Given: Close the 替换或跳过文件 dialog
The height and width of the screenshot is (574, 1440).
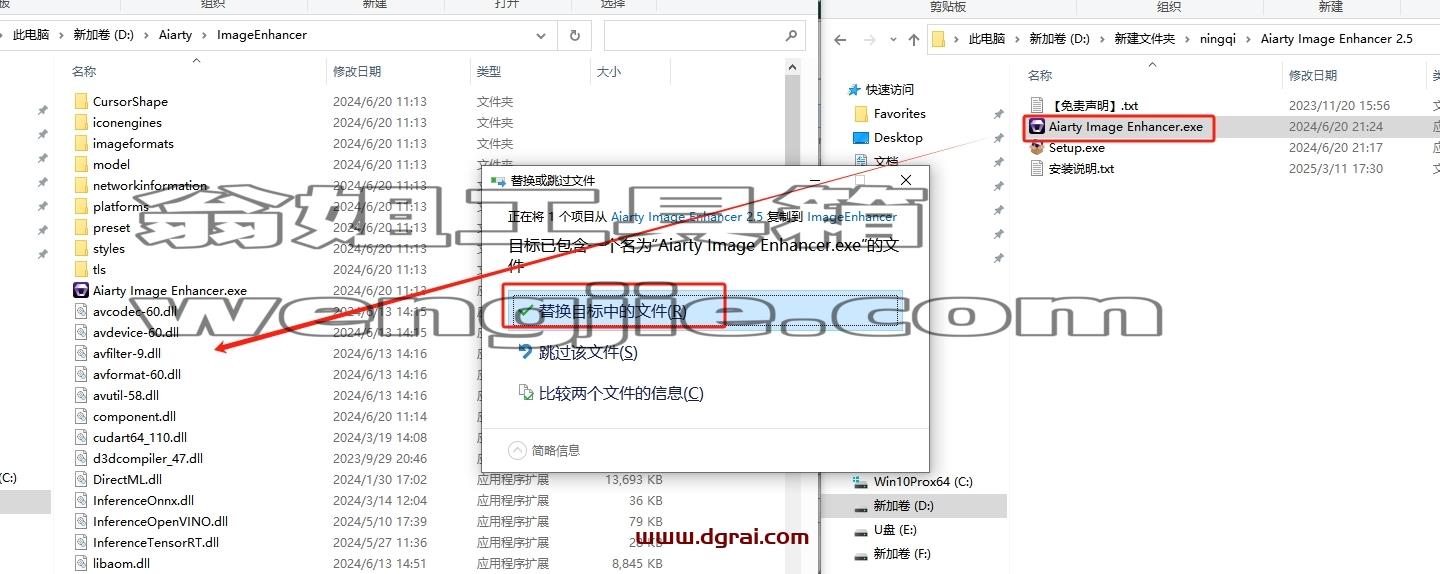Looking at the screenshot, I should tap(906, 180).
